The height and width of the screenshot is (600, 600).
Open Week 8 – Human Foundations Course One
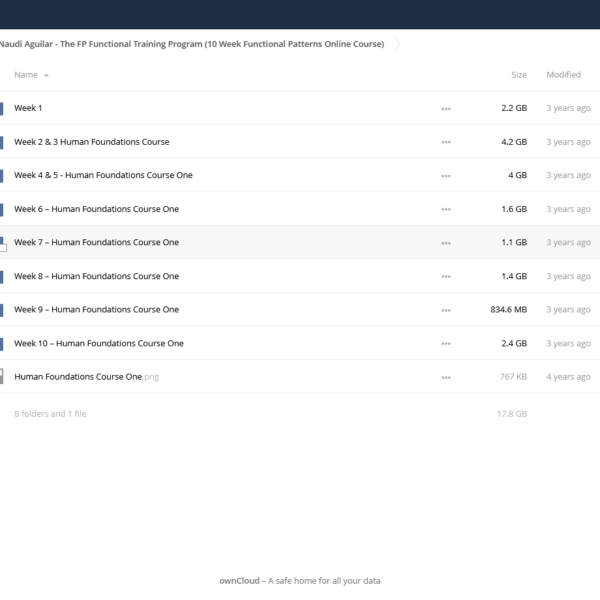[x=96, y=276]
